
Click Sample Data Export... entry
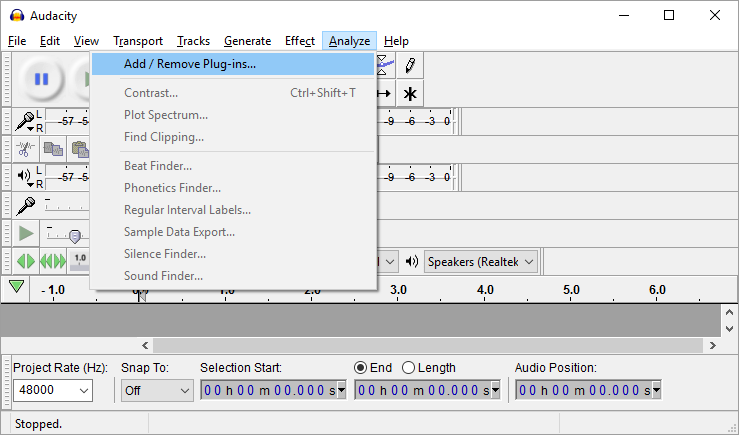[233, 232]
